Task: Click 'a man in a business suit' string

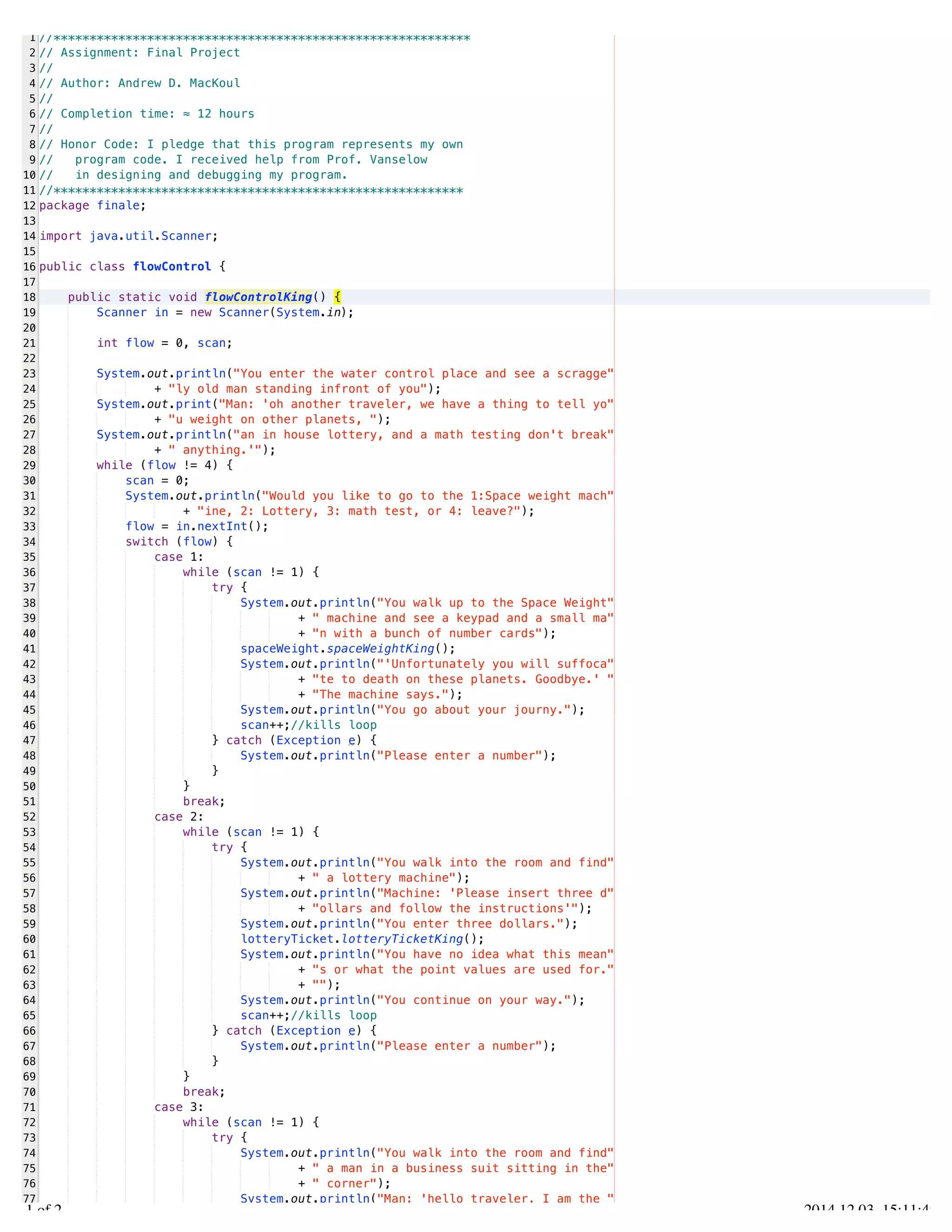Action: pyautogui.click(x=463, y=1168)
